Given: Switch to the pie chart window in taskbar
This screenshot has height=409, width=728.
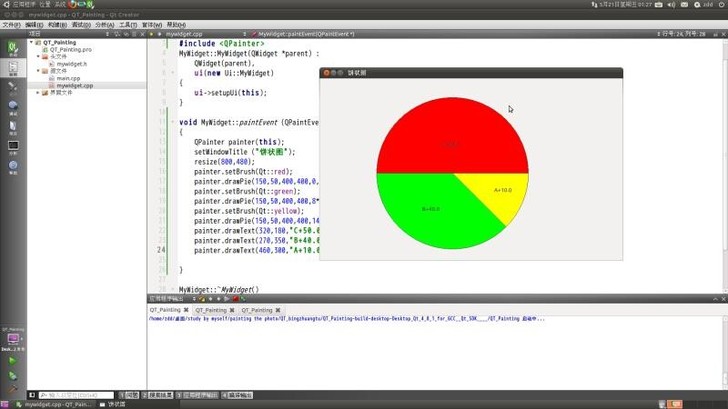Looking at the screenshot, I should [112, 405].
